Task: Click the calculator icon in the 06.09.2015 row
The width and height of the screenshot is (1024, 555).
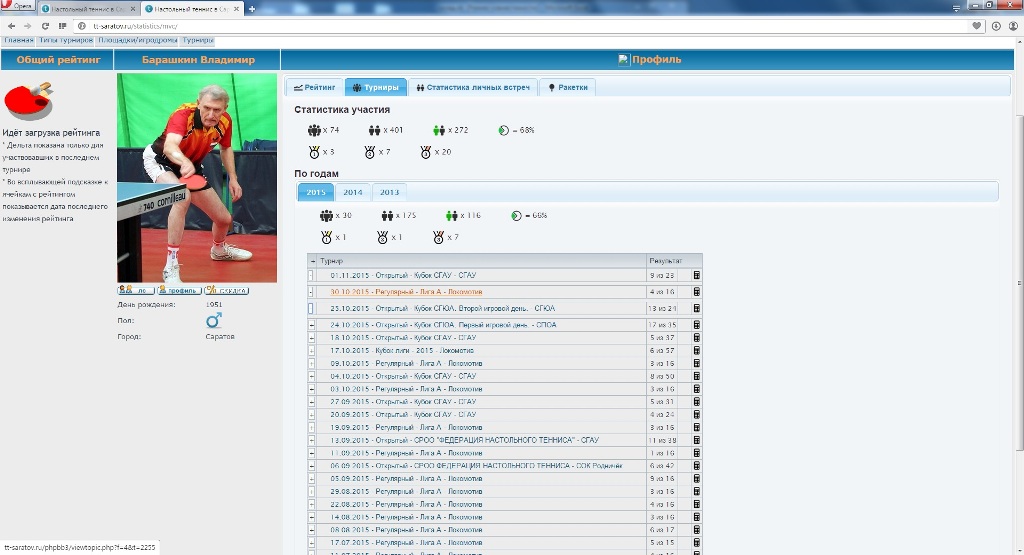Action: (x=696, y=466)
